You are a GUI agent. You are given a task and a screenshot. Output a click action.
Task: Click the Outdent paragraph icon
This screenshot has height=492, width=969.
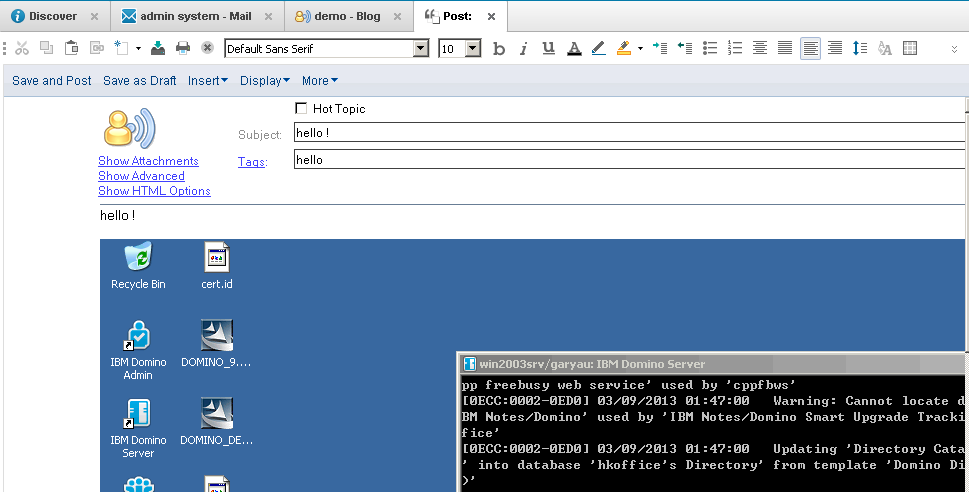coord(685,48)
